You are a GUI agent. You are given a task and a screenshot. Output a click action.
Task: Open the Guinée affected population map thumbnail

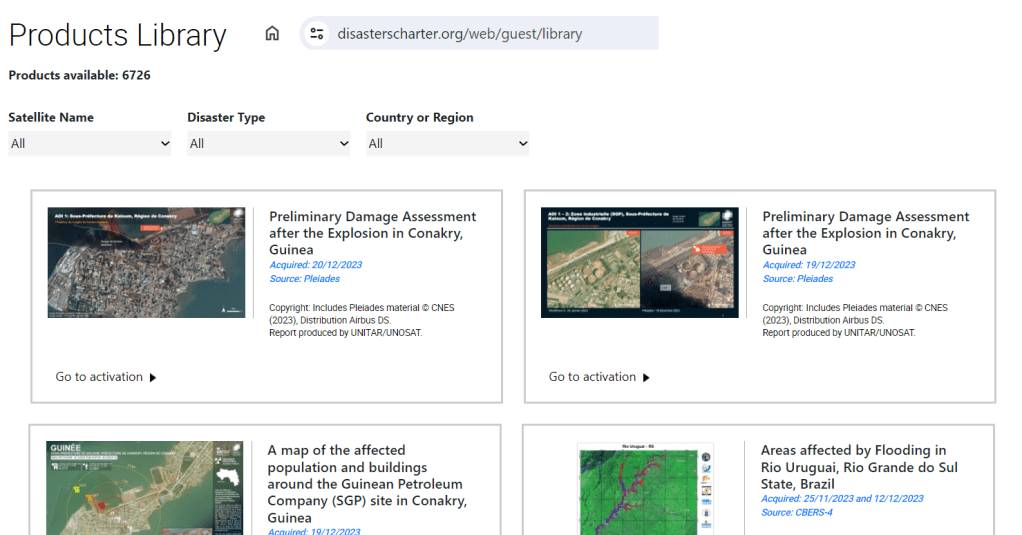(144, 487)
